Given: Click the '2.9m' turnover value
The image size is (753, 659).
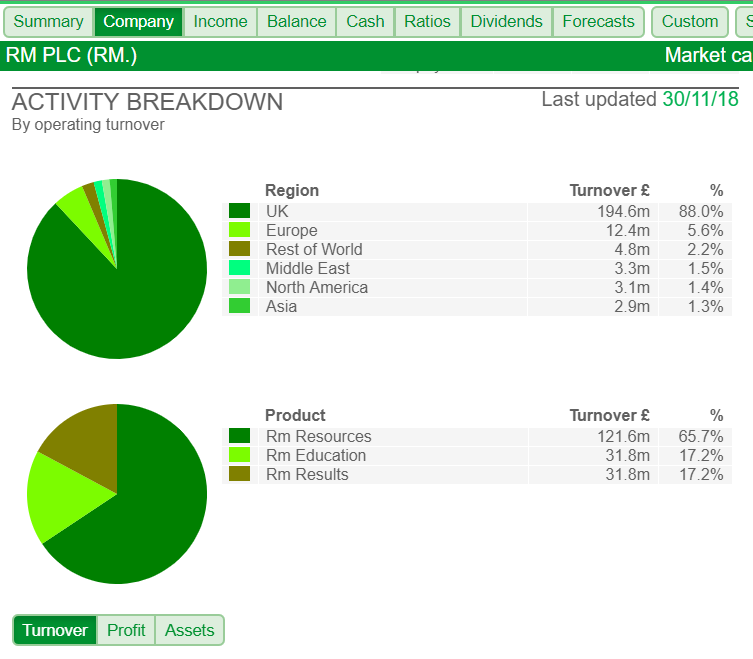Looking at the screenshot, I should point(632,306).
